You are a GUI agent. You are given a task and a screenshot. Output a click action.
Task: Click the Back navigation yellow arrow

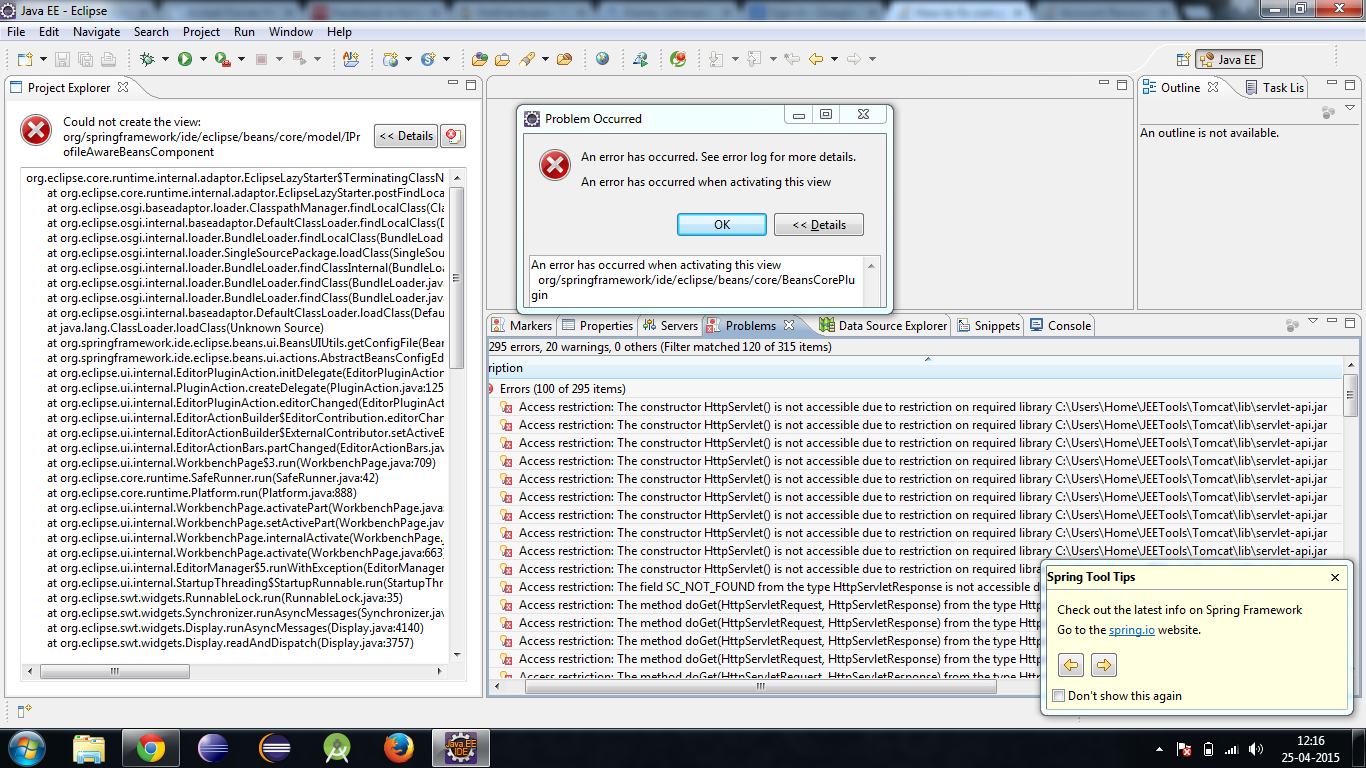(x=816, y=59)
